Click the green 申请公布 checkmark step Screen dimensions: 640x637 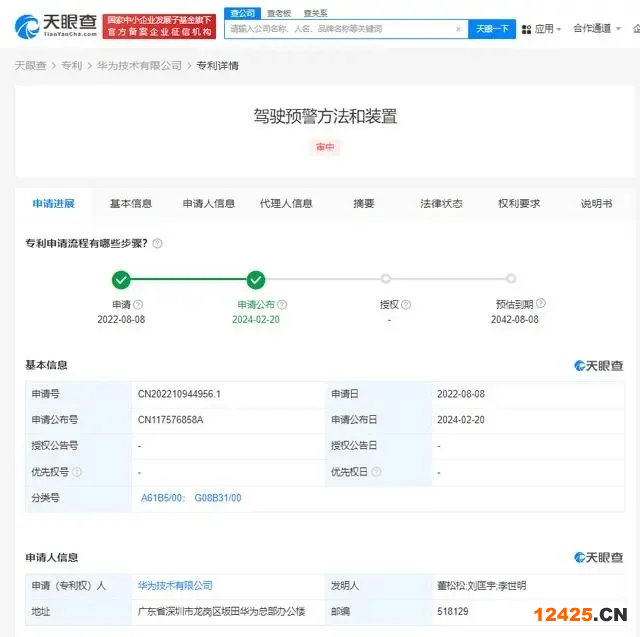point(256,279)
